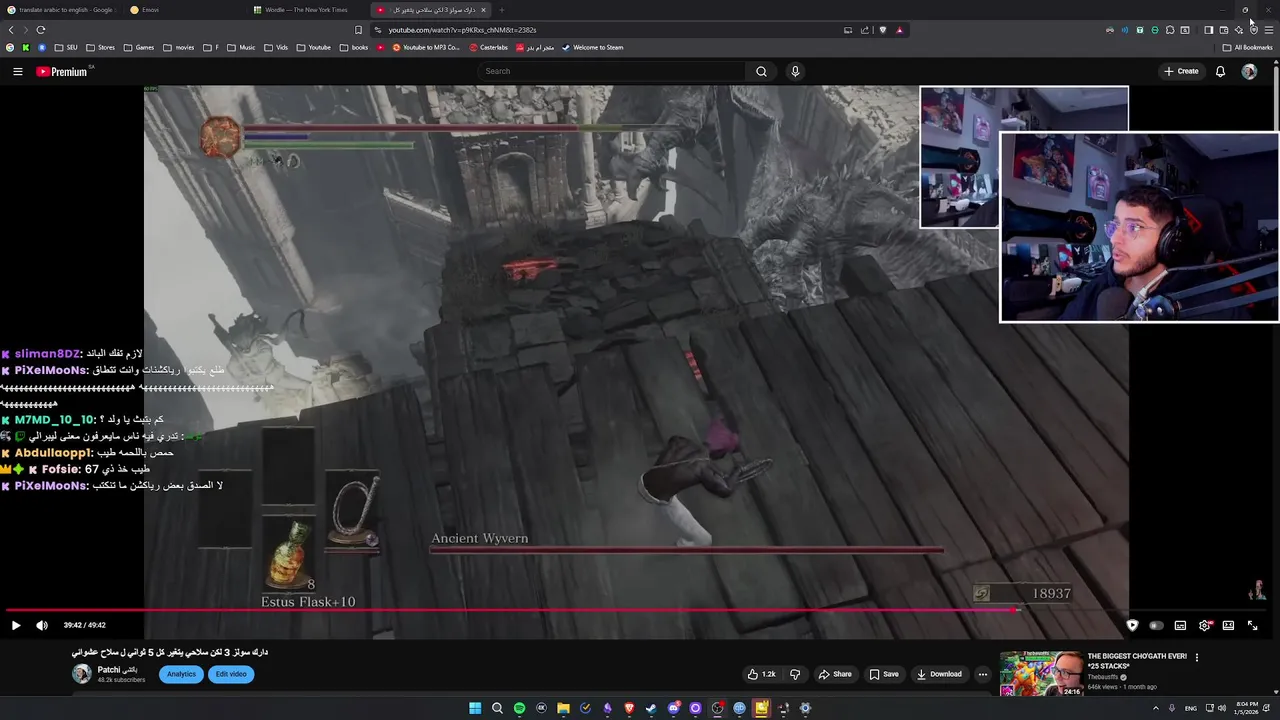Open the Music bookmarks folder

[x=241, y=47]
